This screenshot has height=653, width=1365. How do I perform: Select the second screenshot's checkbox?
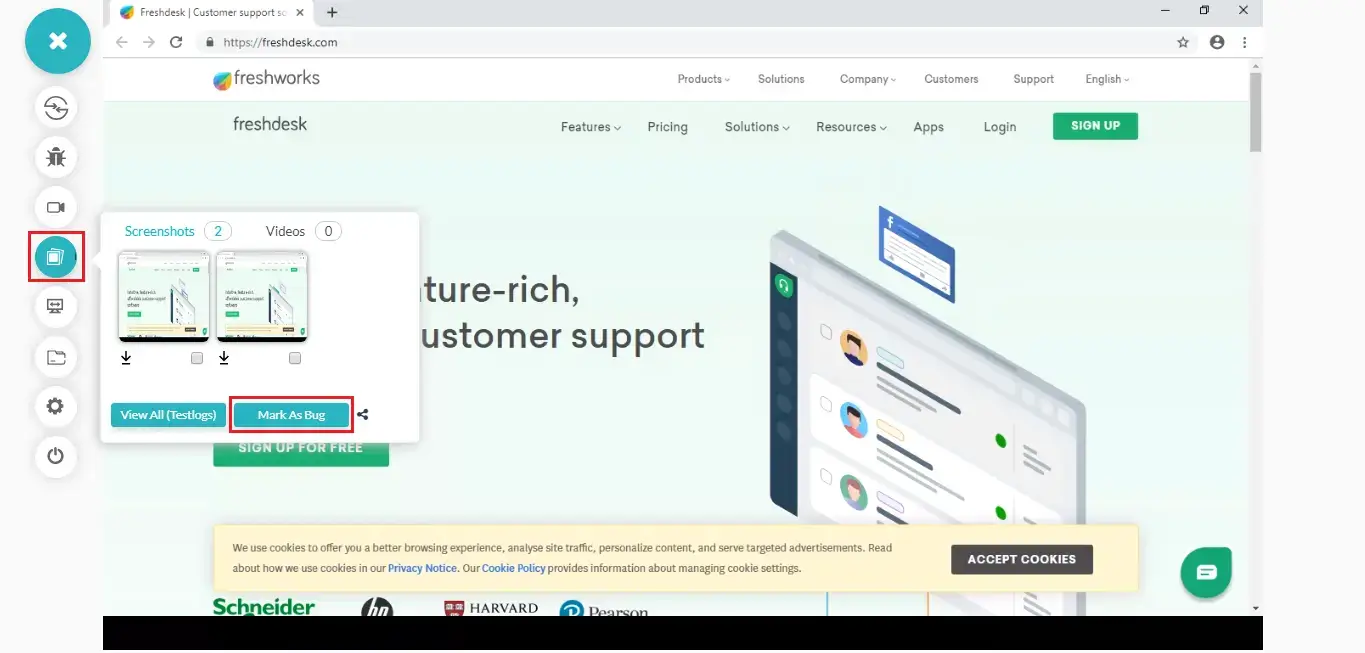pyautogui.click(x=295, y=358)
